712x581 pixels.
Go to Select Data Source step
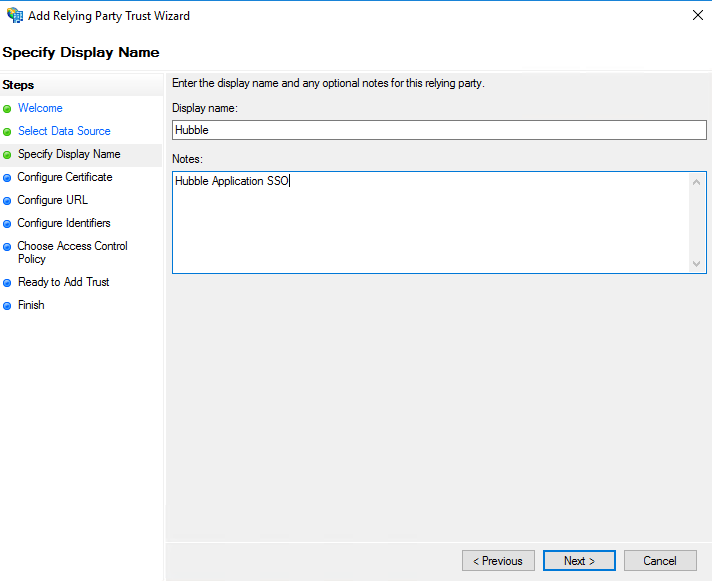click(64, 131)
